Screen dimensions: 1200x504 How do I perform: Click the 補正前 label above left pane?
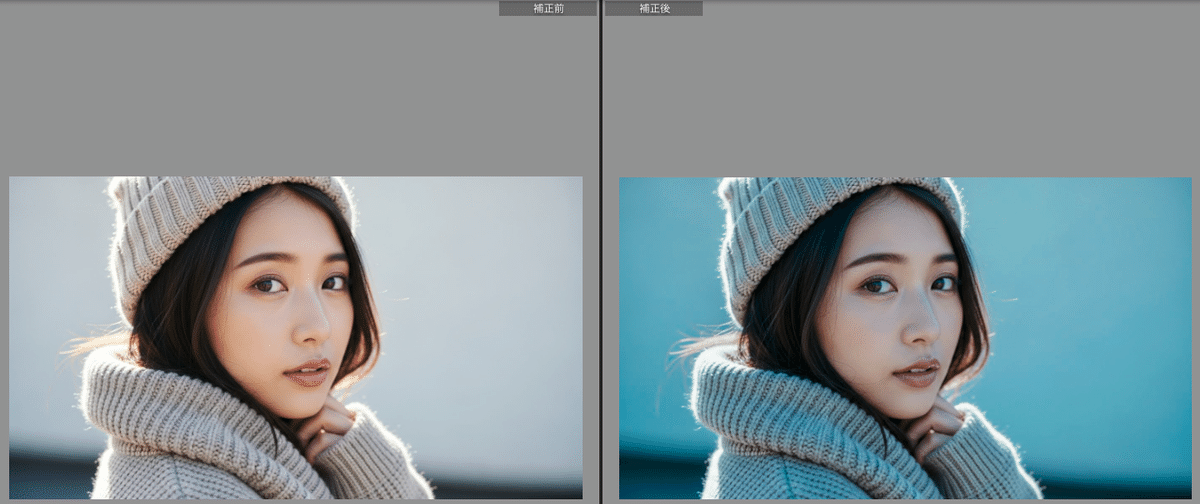pyautogui.click(x=547, y=8)
